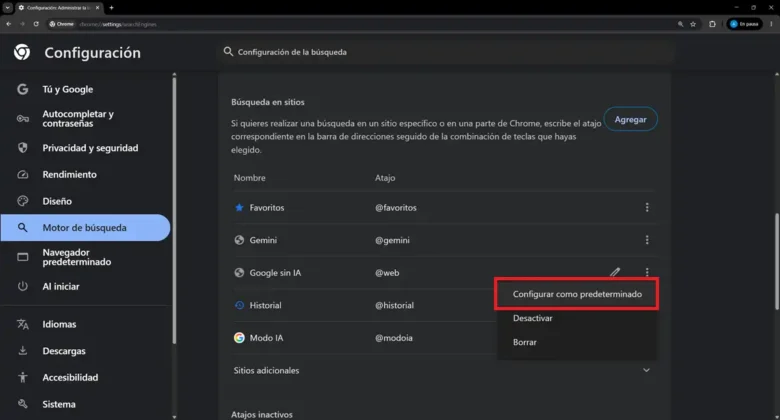The width and height of the screenshot is (780, 420).
Task: Click the browser window icon for Navegador predeterminado
Action: click(x=22, y=257)
